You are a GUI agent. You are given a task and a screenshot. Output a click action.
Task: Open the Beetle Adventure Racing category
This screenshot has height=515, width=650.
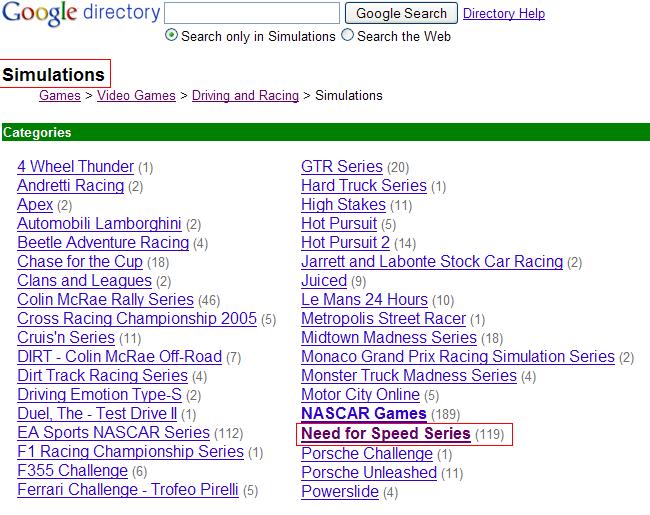(x=103, y=243)
